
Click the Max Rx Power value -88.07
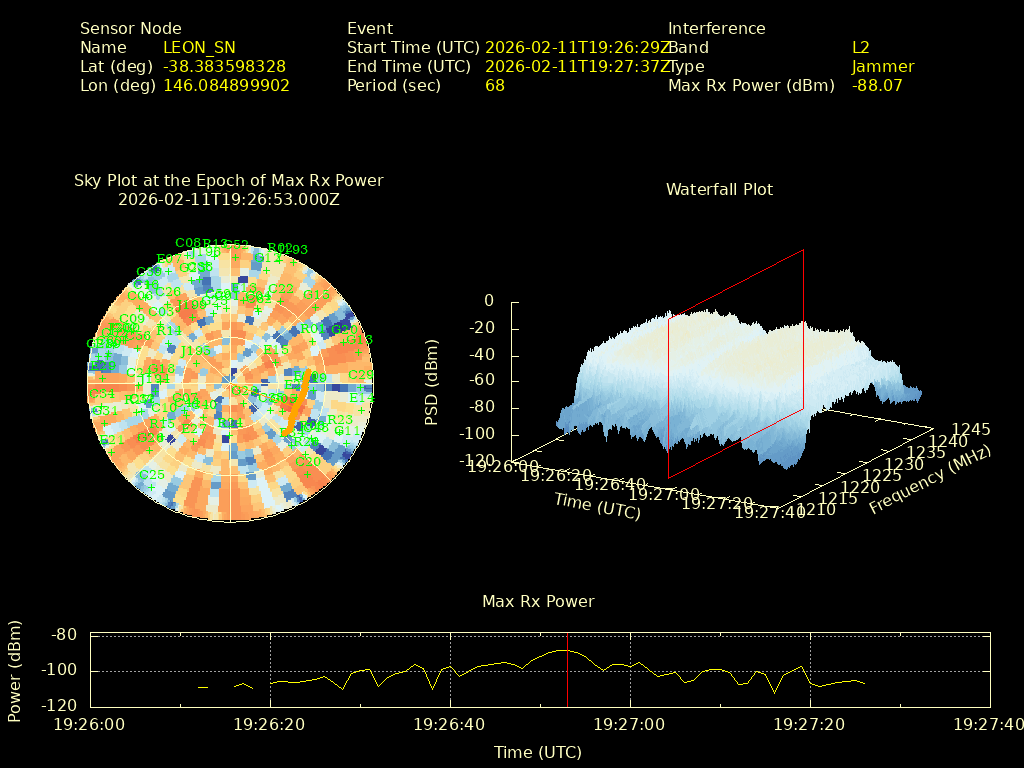[x=876, y=86]
